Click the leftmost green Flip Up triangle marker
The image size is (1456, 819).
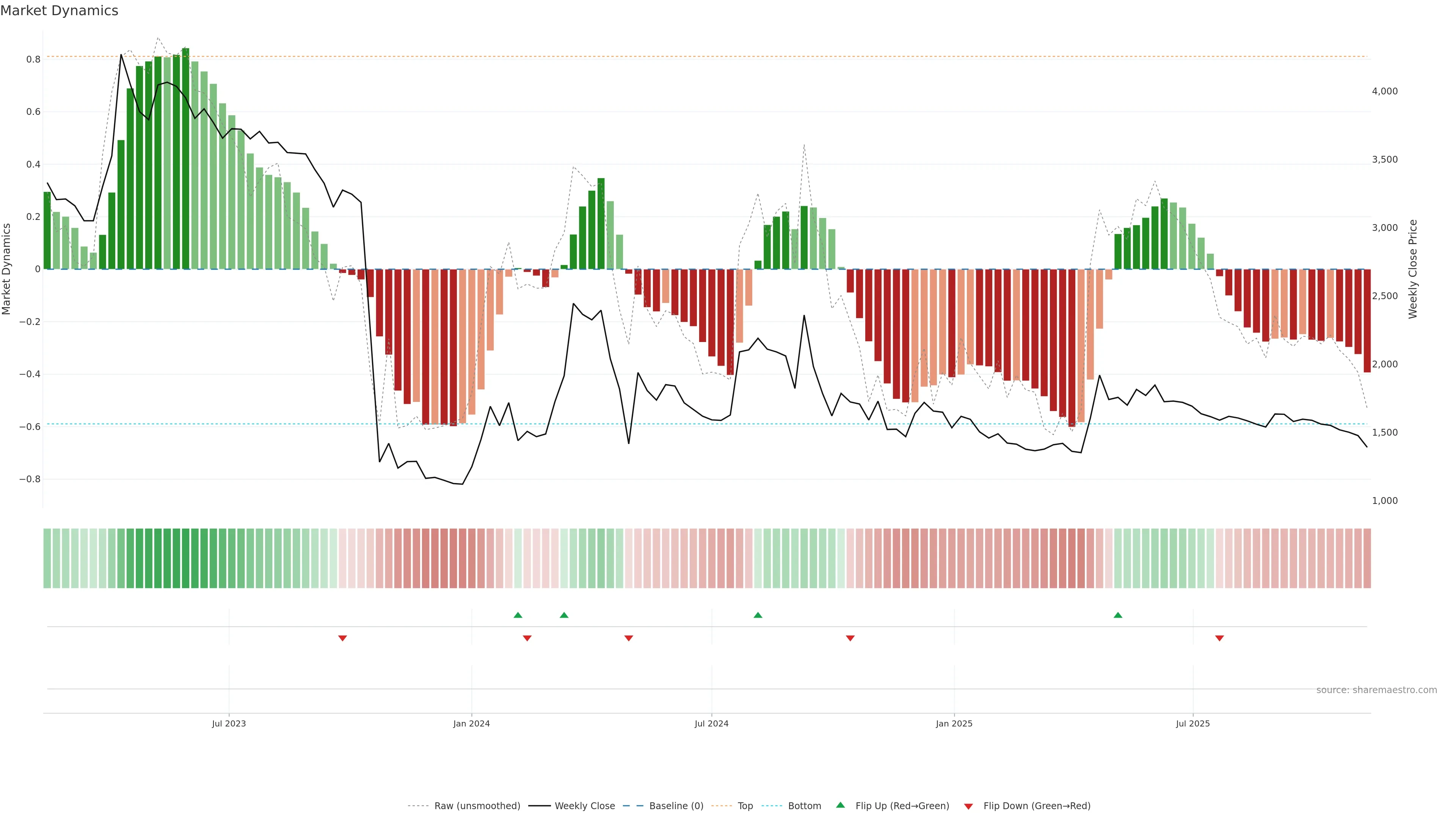(x=518, y=615)
